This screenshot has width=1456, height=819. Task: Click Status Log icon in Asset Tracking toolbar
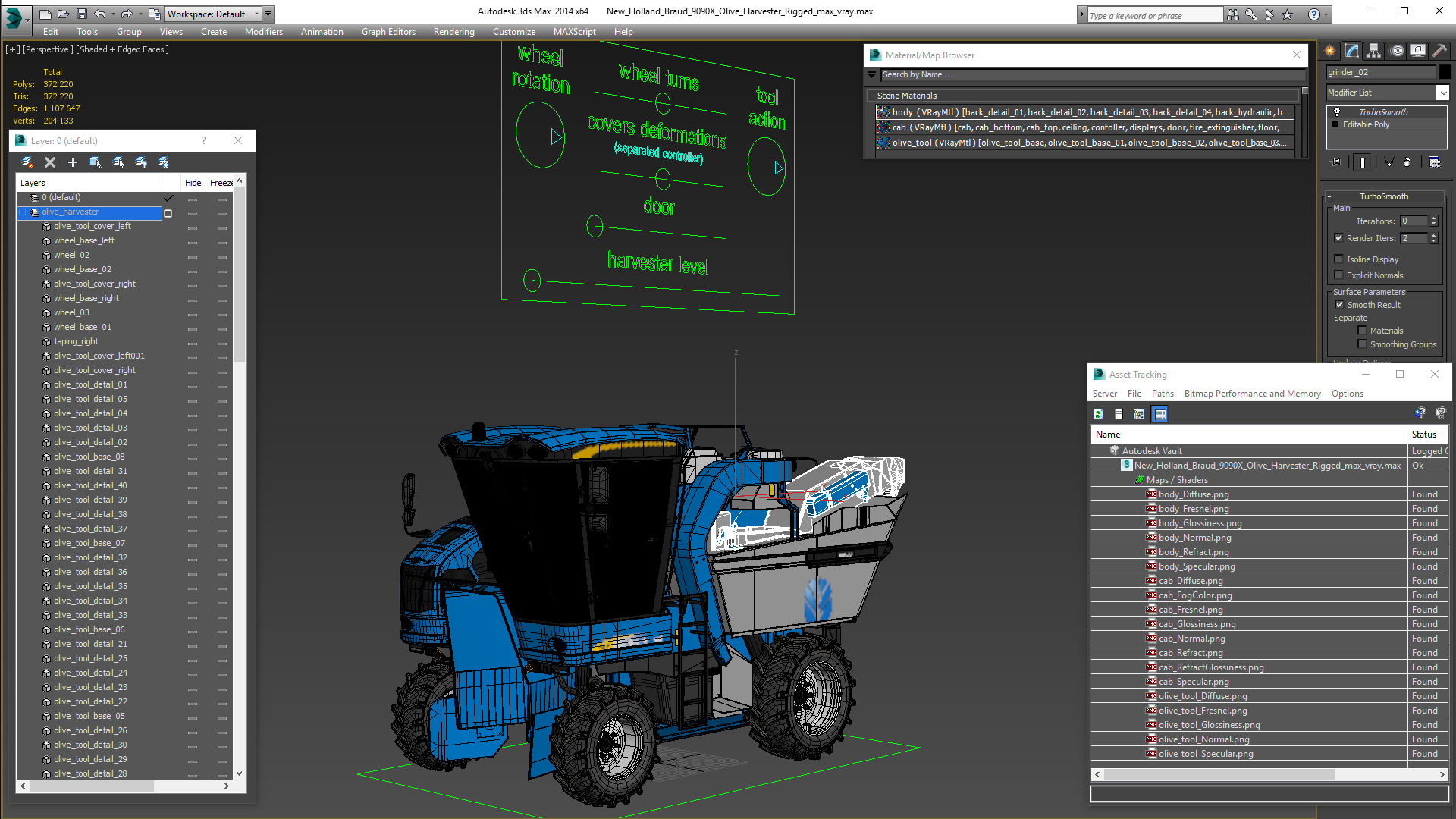[x=1119, y=414]
